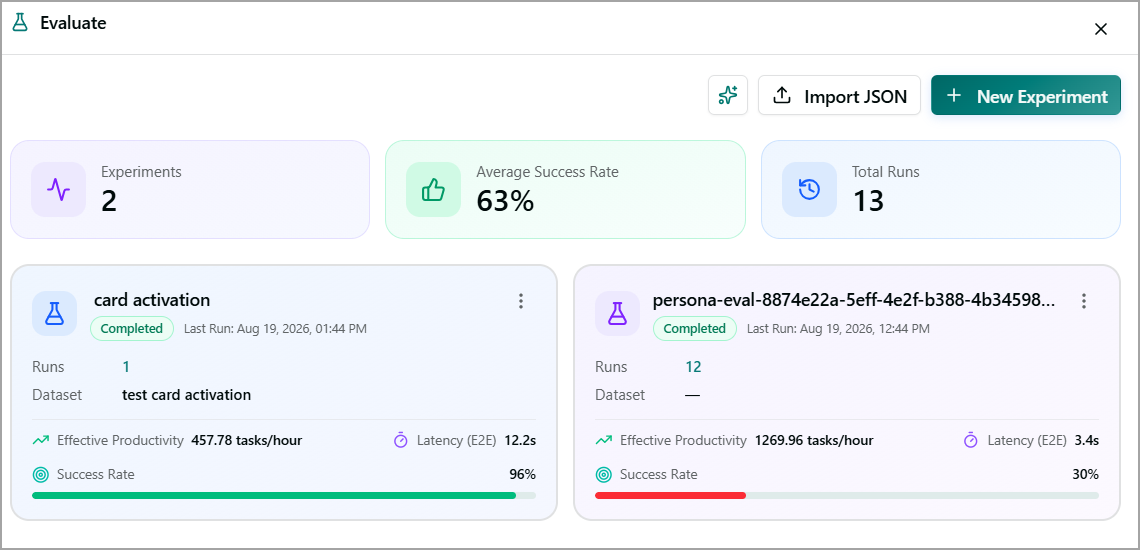Click the Effective Productivity trend icon on card activation

pos(41,440)
